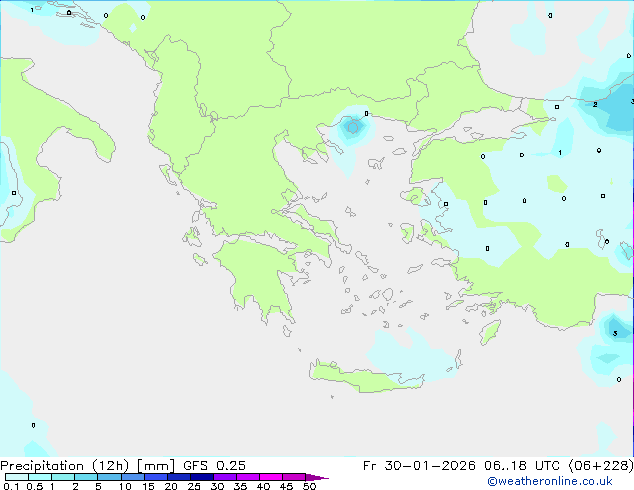
Task: Select the 35–40 mm legend color box
Action: coord(248,477)
